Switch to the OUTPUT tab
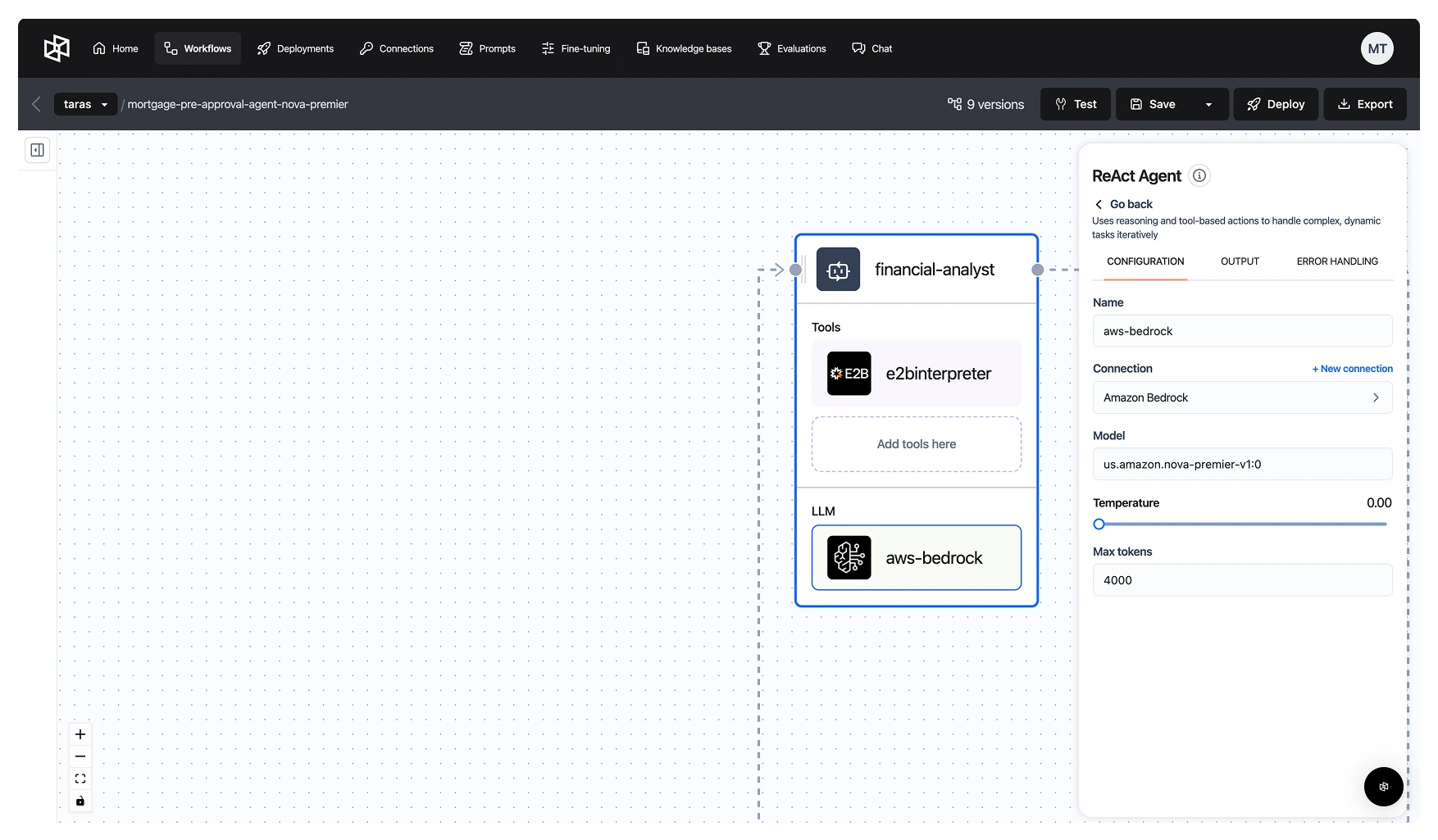Viewport: 1438px width, 840px height. coord(1240,261)
